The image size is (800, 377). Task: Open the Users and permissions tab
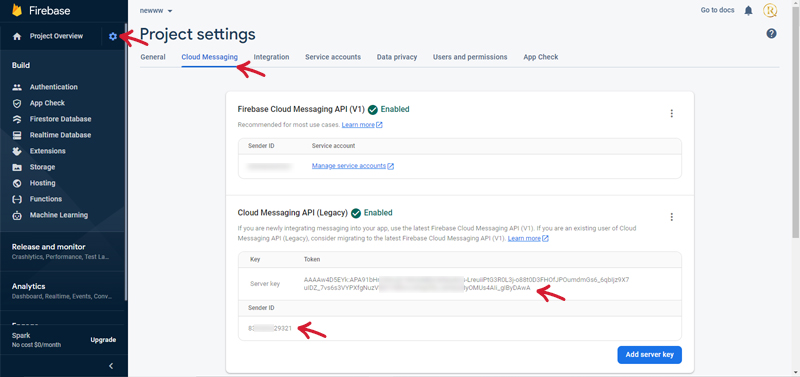(470, 57)
